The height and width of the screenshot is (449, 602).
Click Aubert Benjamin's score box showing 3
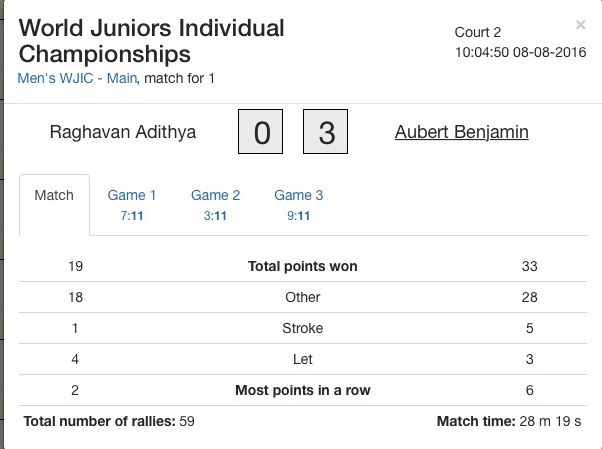point(325,133)
